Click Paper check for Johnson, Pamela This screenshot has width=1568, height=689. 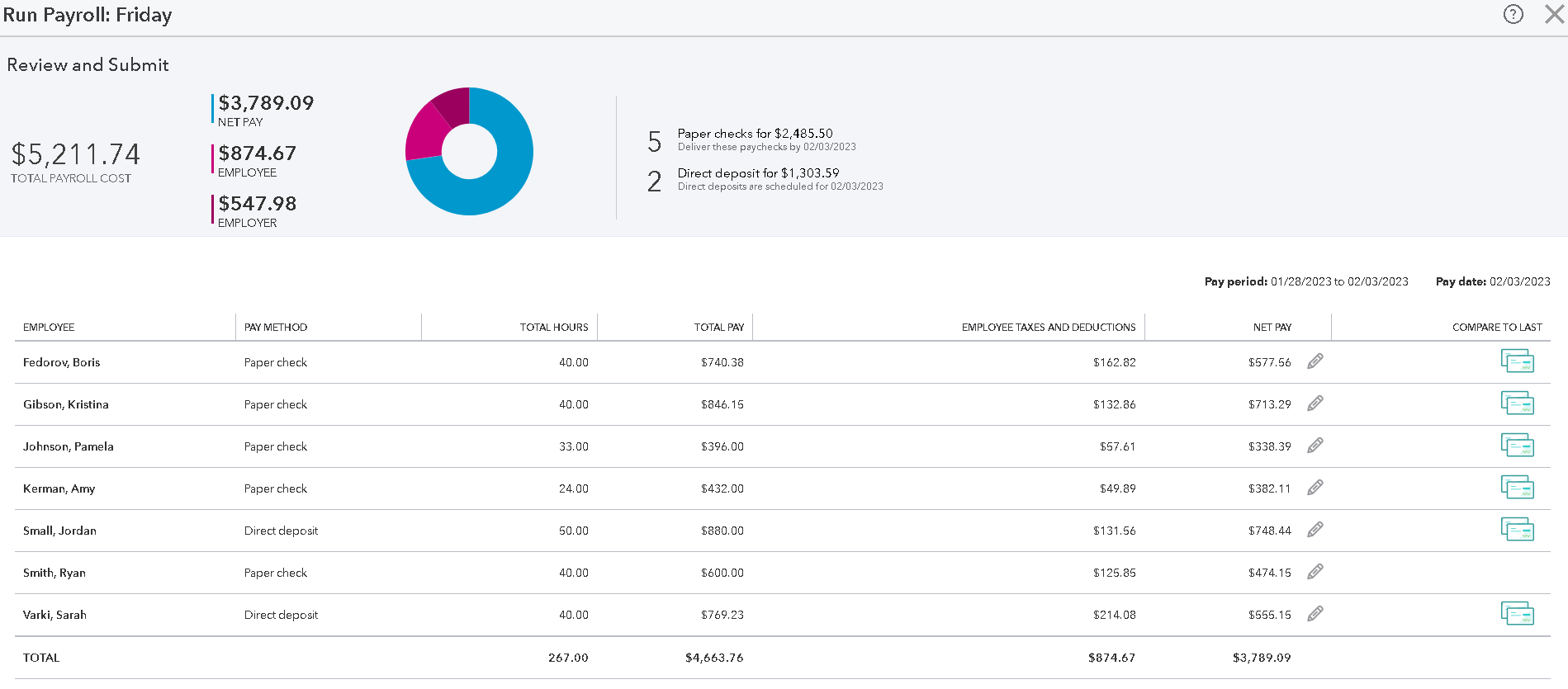(x=276, y=446)
